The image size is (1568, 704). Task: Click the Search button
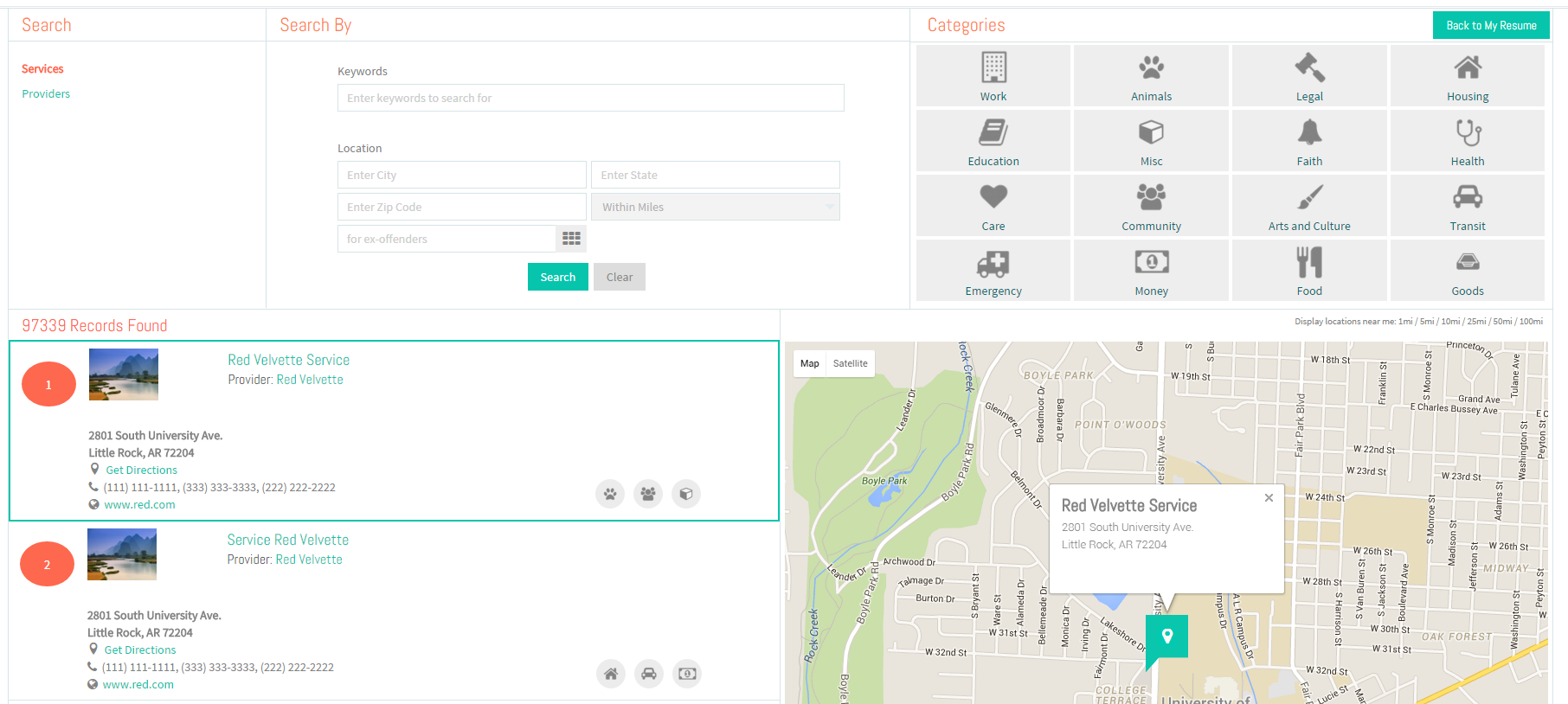558,277
